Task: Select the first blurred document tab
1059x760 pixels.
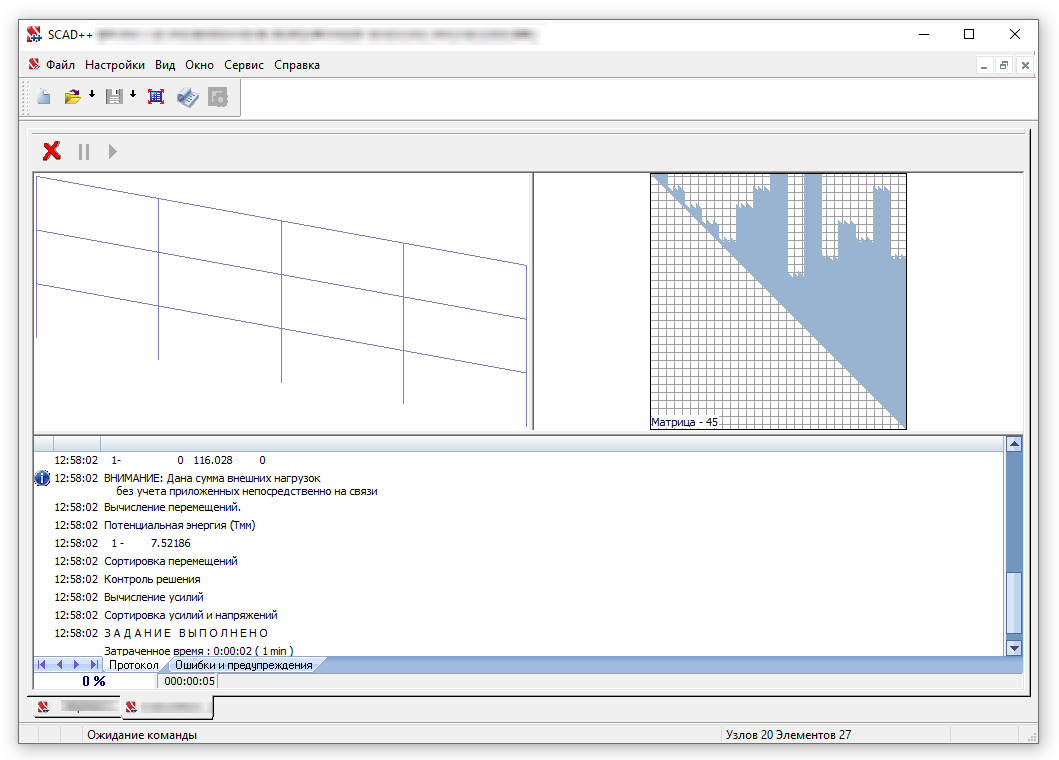Action: pos(76,707)
